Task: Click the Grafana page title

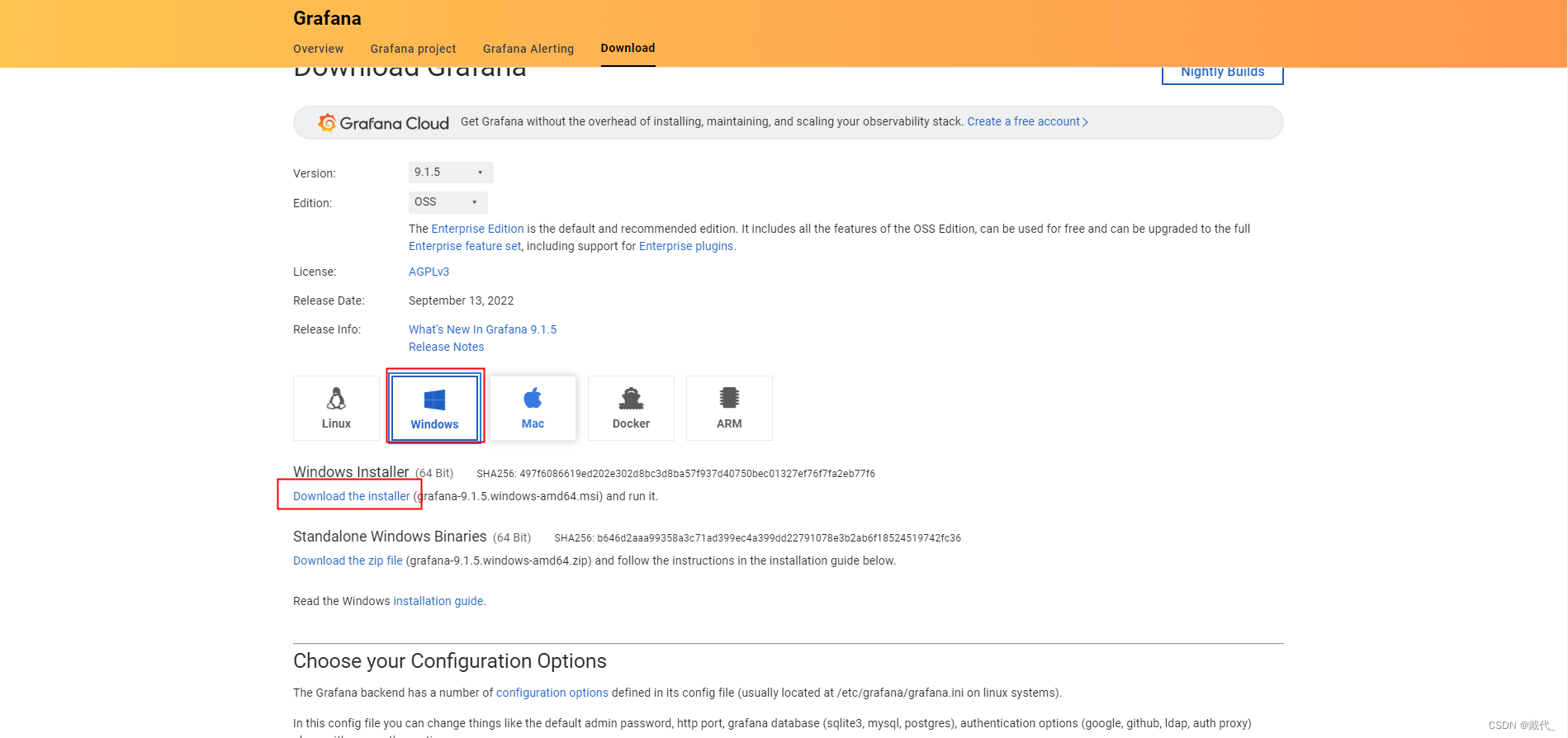Action: click(x=327, y=18)
